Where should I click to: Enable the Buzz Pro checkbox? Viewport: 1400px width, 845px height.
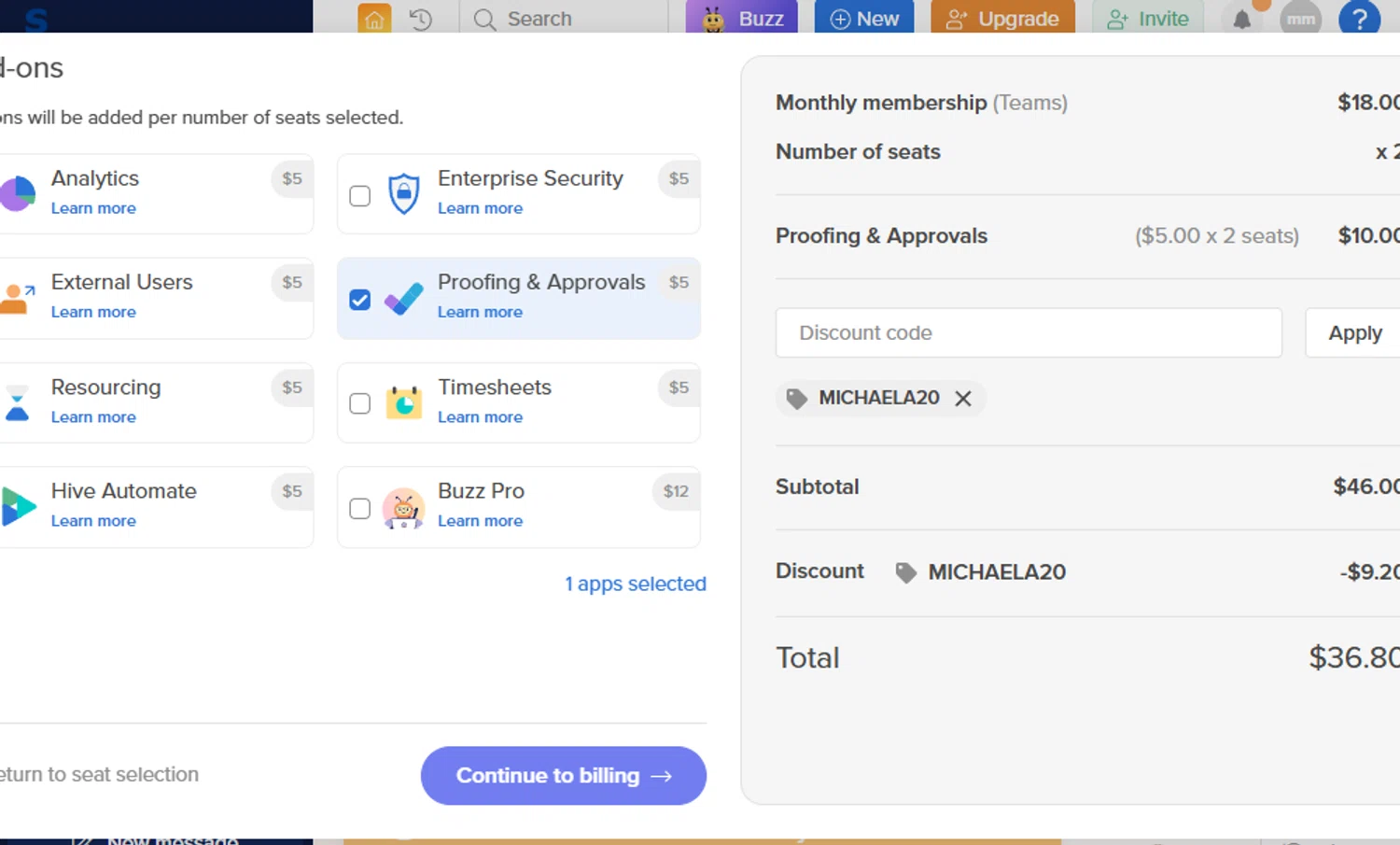[x=359, y=508]
